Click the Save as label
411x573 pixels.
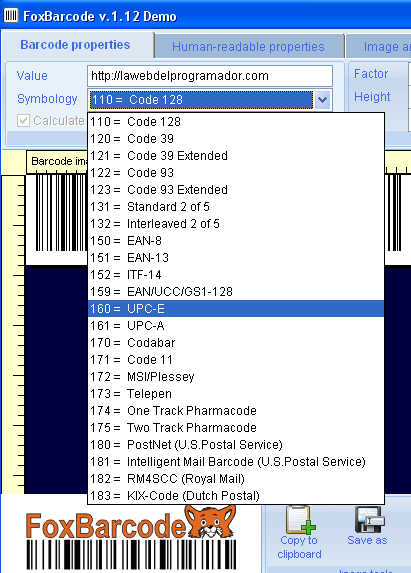pos(367,540)
